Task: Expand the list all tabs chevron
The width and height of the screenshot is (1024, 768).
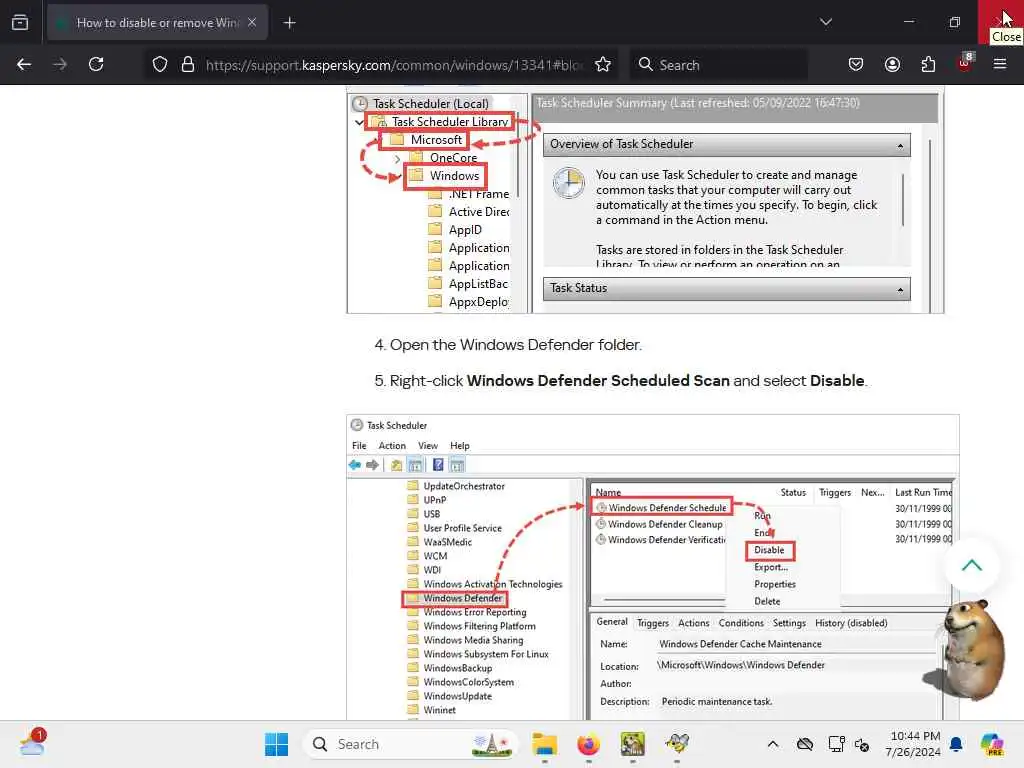Action: coord(825,22)
